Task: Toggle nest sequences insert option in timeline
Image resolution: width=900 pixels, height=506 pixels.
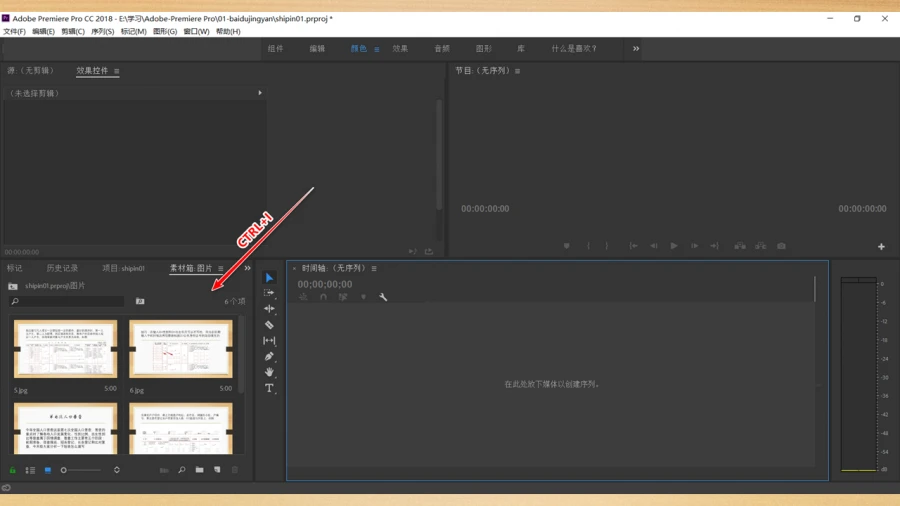Action: pyautogui.click(x=303, y=297)
